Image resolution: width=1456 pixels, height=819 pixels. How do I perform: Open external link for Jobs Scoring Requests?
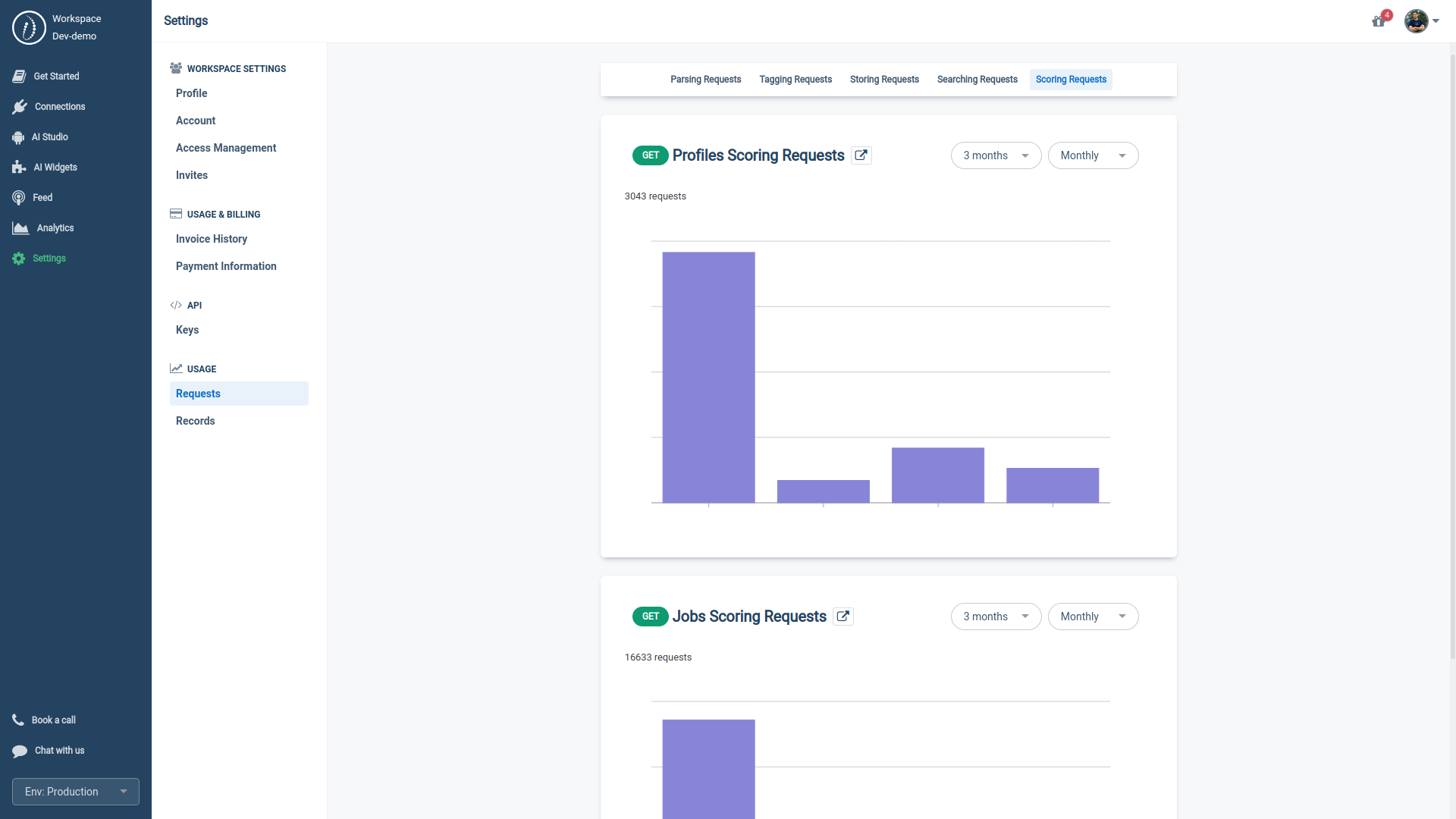(843, 617)
